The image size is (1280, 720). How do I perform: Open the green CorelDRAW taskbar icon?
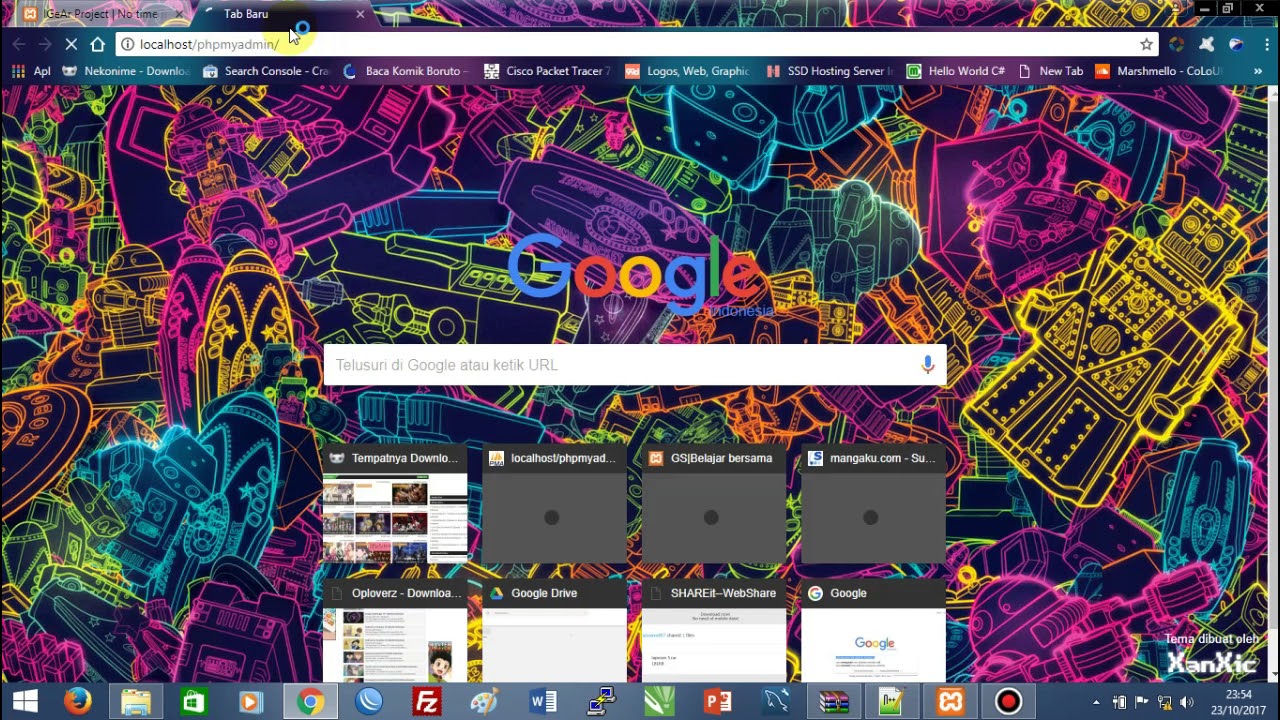[659, 701]
